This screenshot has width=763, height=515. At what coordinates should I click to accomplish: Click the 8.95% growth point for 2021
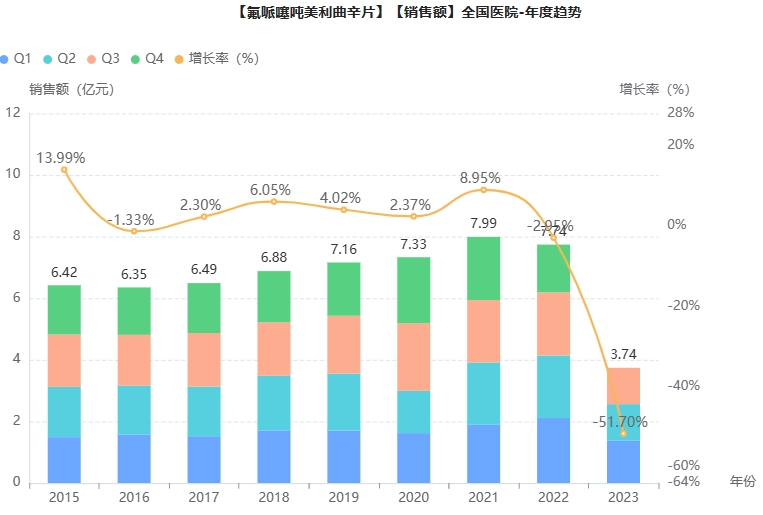484,190
